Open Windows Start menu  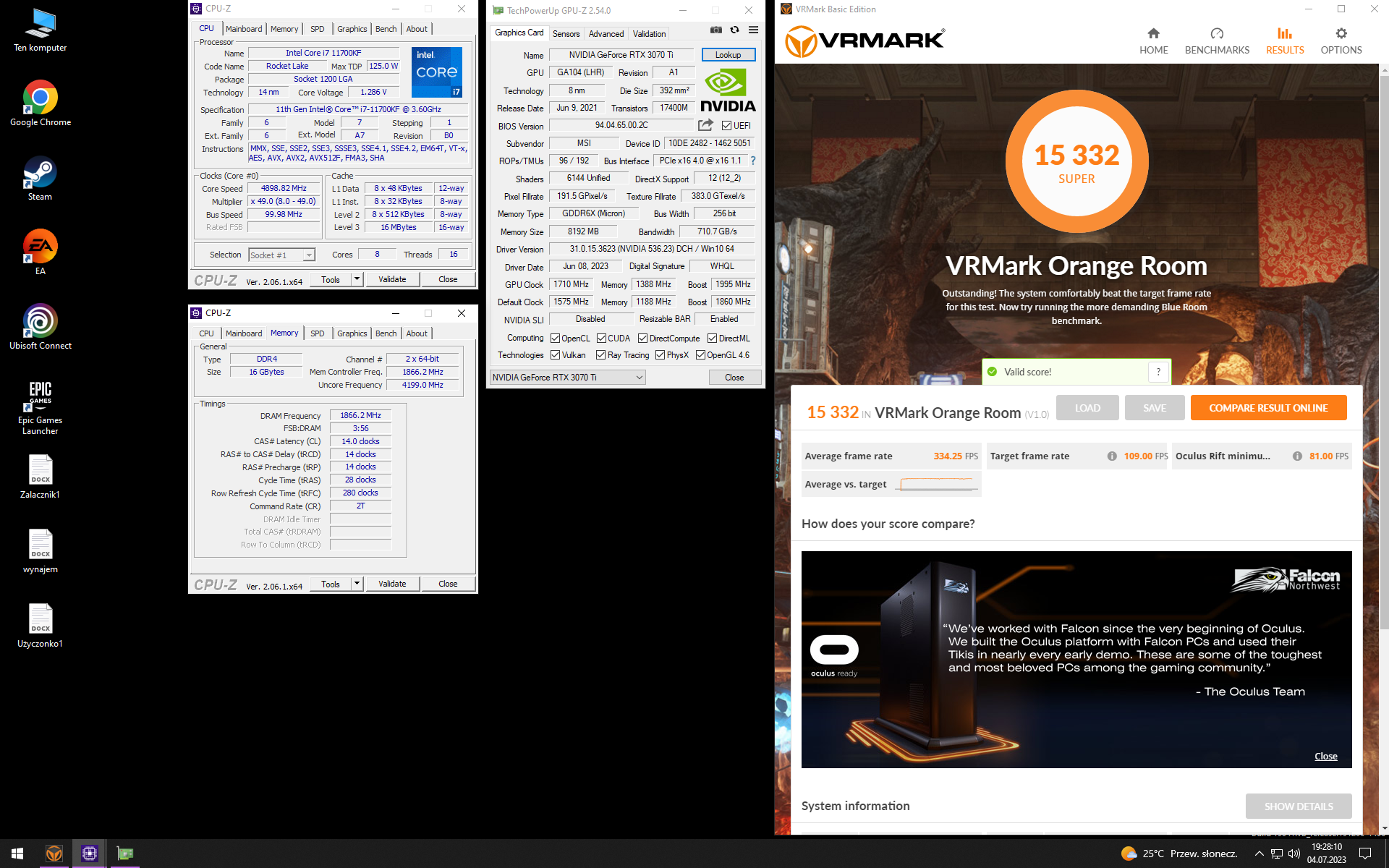pos(17,854)
